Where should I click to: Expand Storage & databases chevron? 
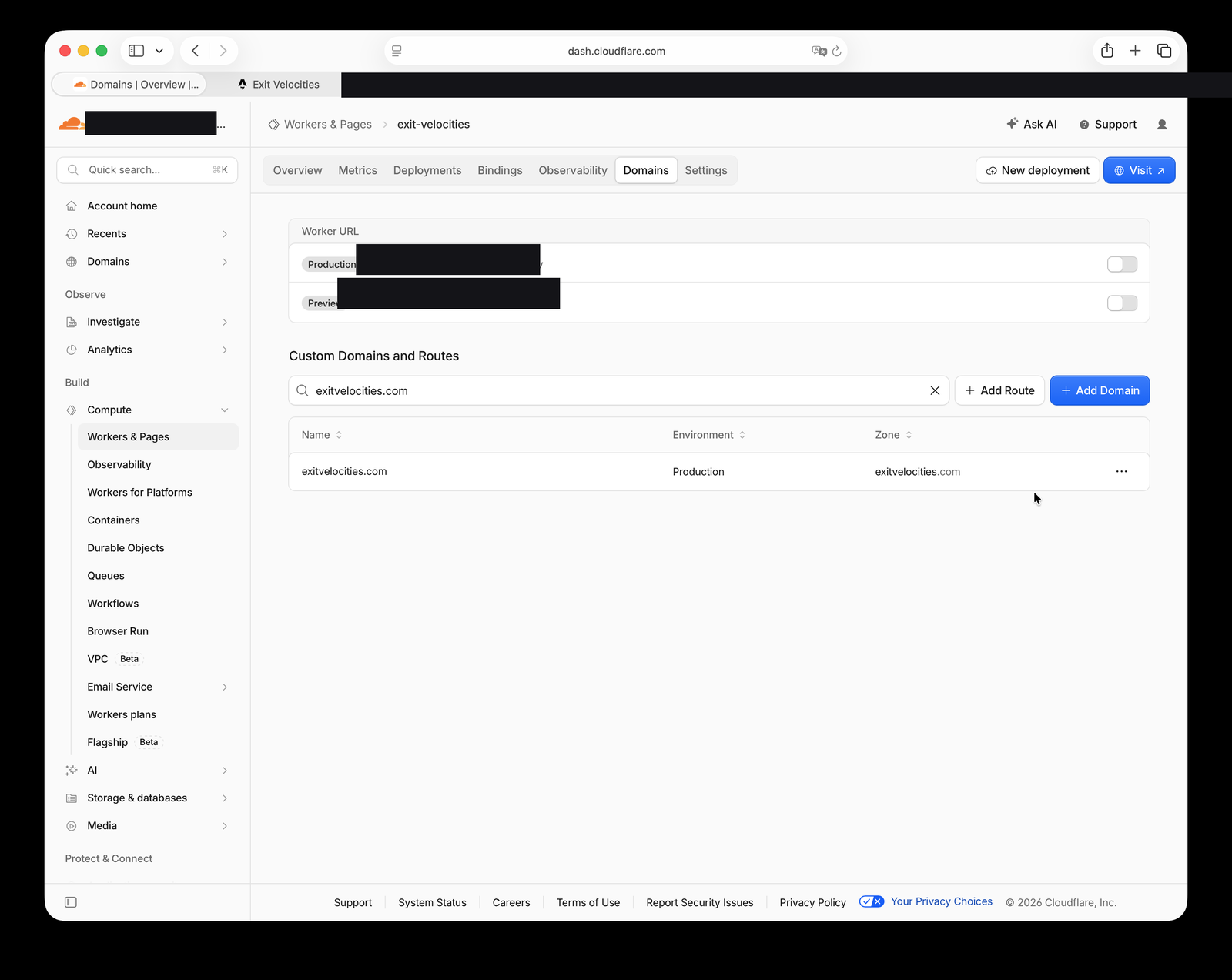pyautogui.click(x=225, y=798)
